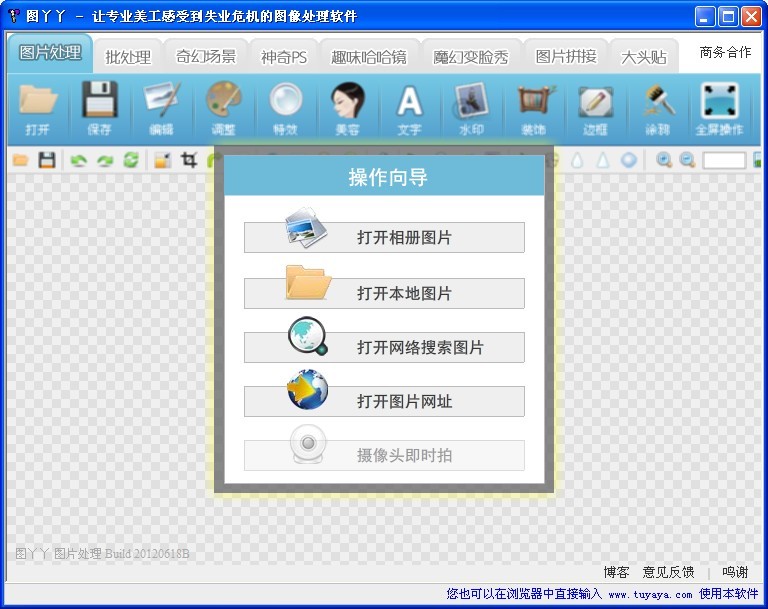The width and height of the screenshot is (768, 609).
Task: Switch to the 批处理 tab
Action: pos(128,57)
